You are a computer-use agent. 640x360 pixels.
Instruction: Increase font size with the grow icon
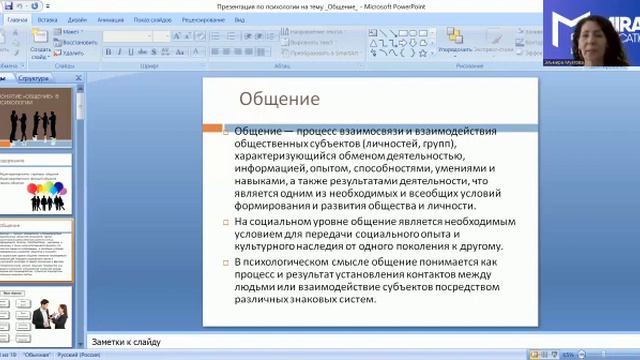point(177,36)
